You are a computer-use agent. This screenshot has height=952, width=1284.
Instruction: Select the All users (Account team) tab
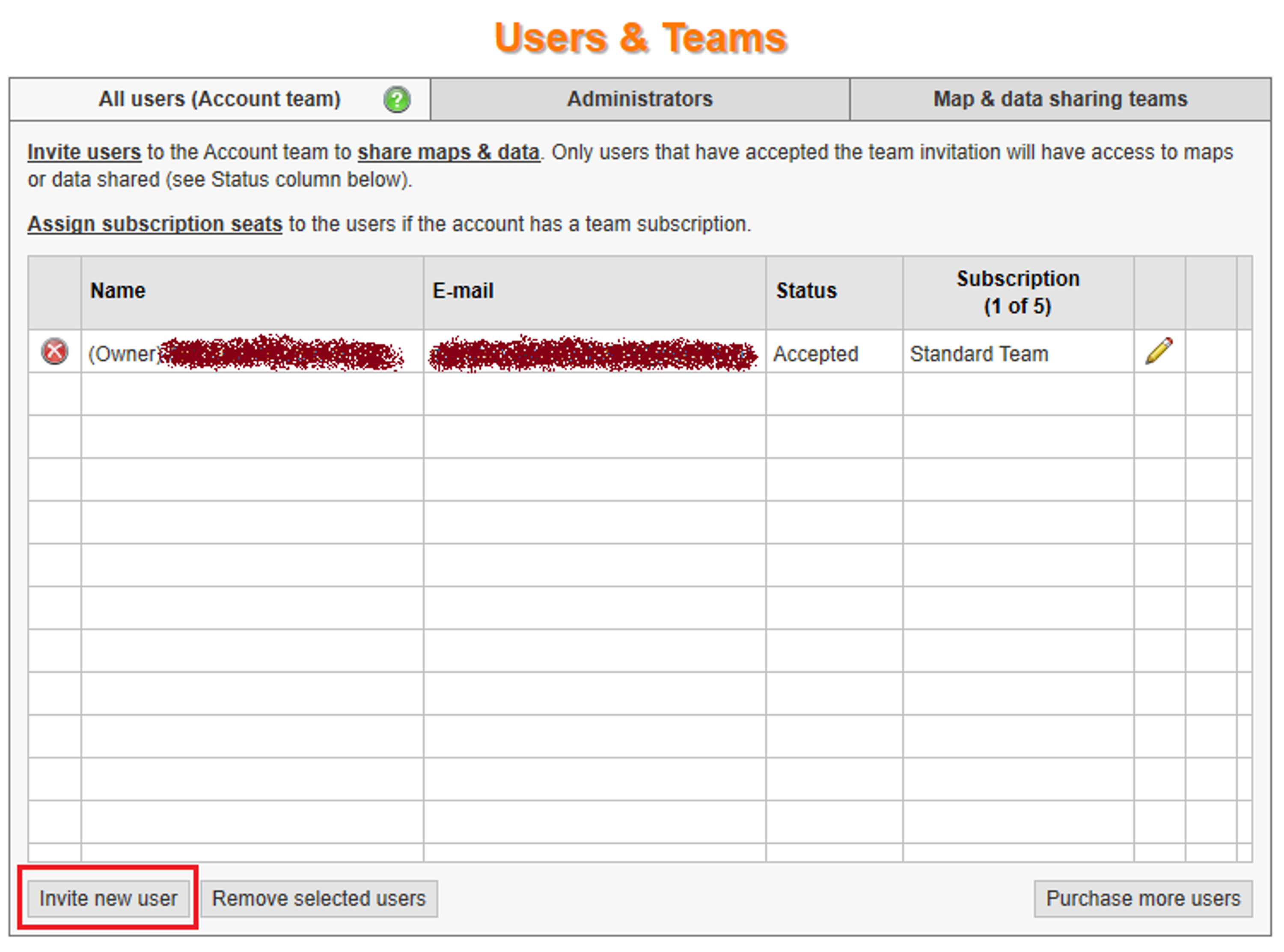coord(220,99)
